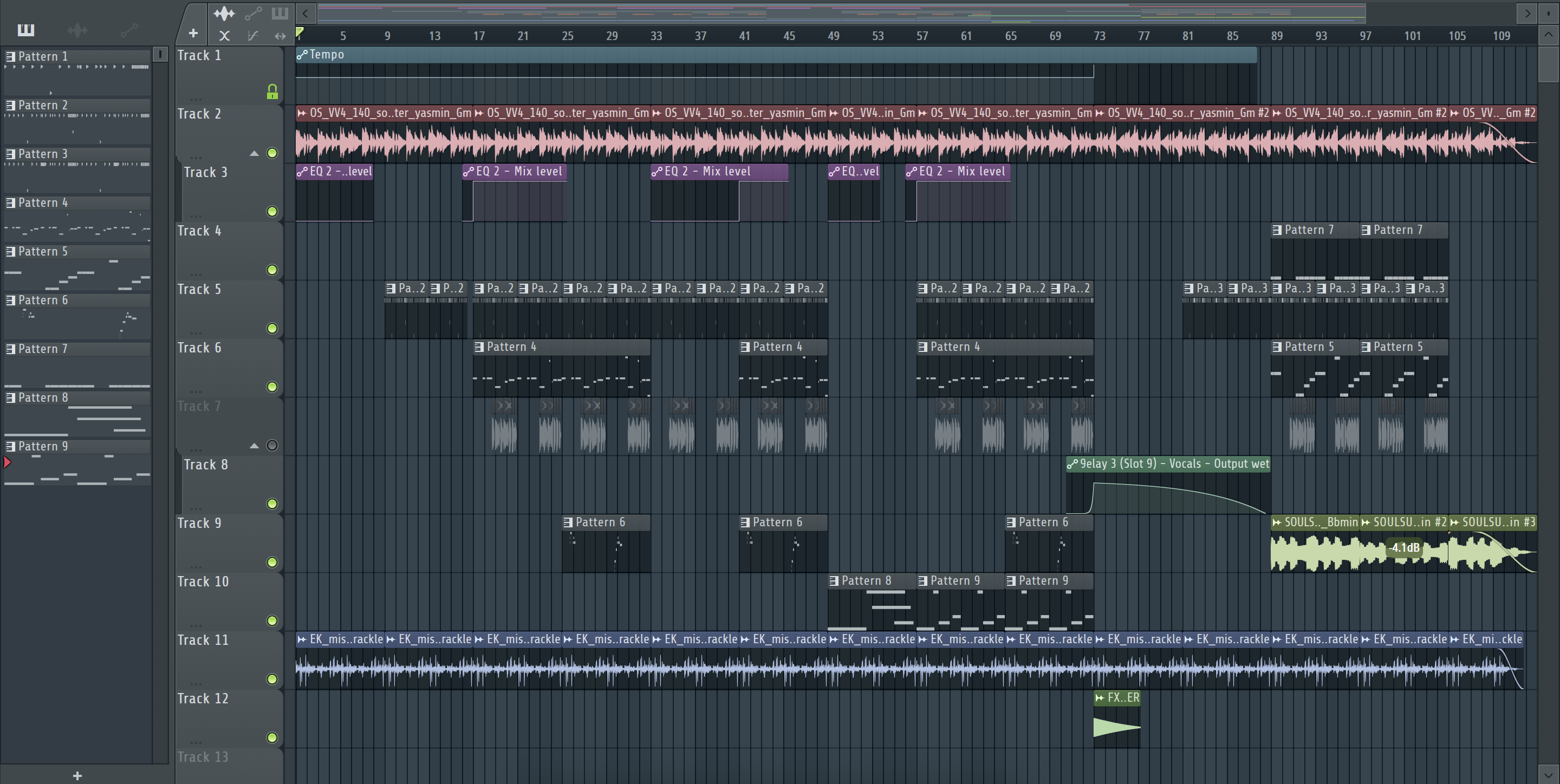Image resolution: width=1560 pixels, height=784 pixels.
Task: Enable automation clip focus icon
Action: [253, 12]
